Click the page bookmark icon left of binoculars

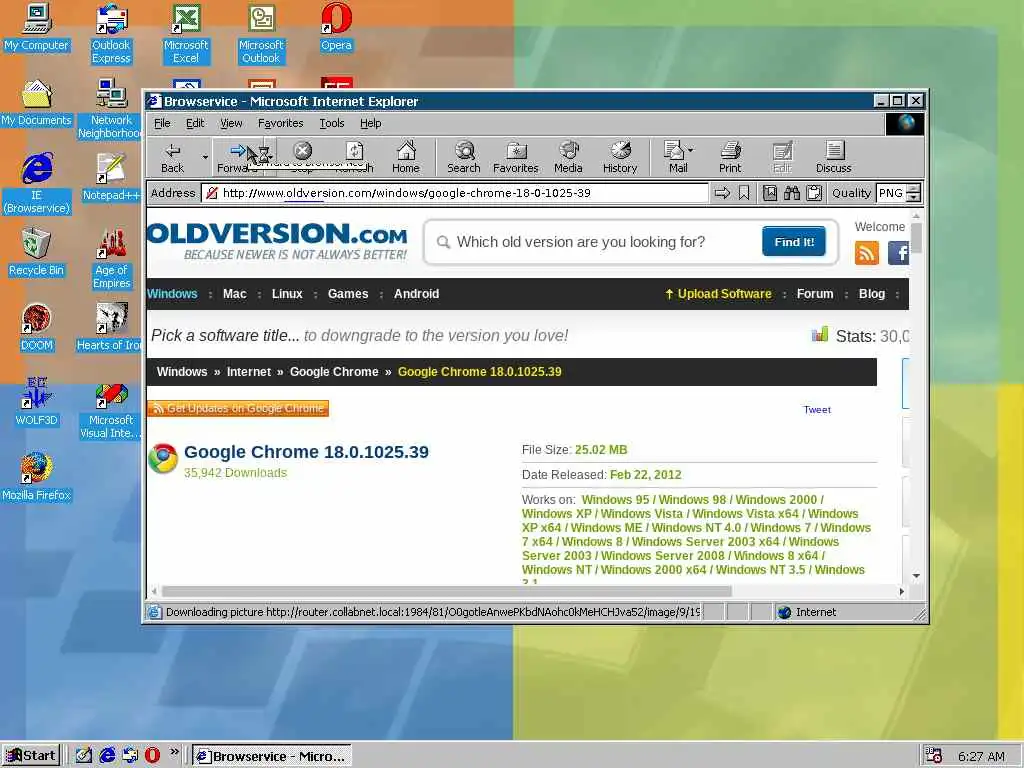pyautogui.click(x=770, y=193)
